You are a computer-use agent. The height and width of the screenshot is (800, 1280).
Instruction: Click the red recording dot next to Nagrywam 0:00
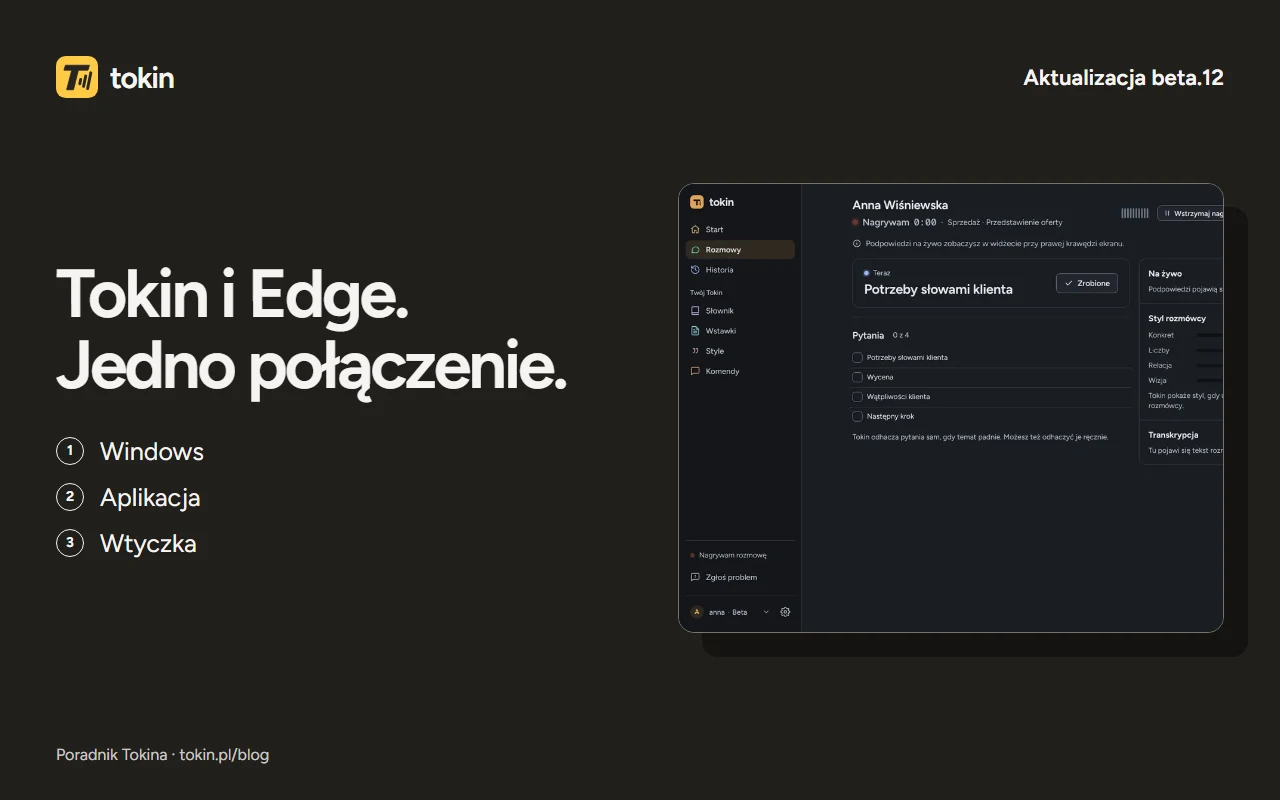(x=855, y=222)
